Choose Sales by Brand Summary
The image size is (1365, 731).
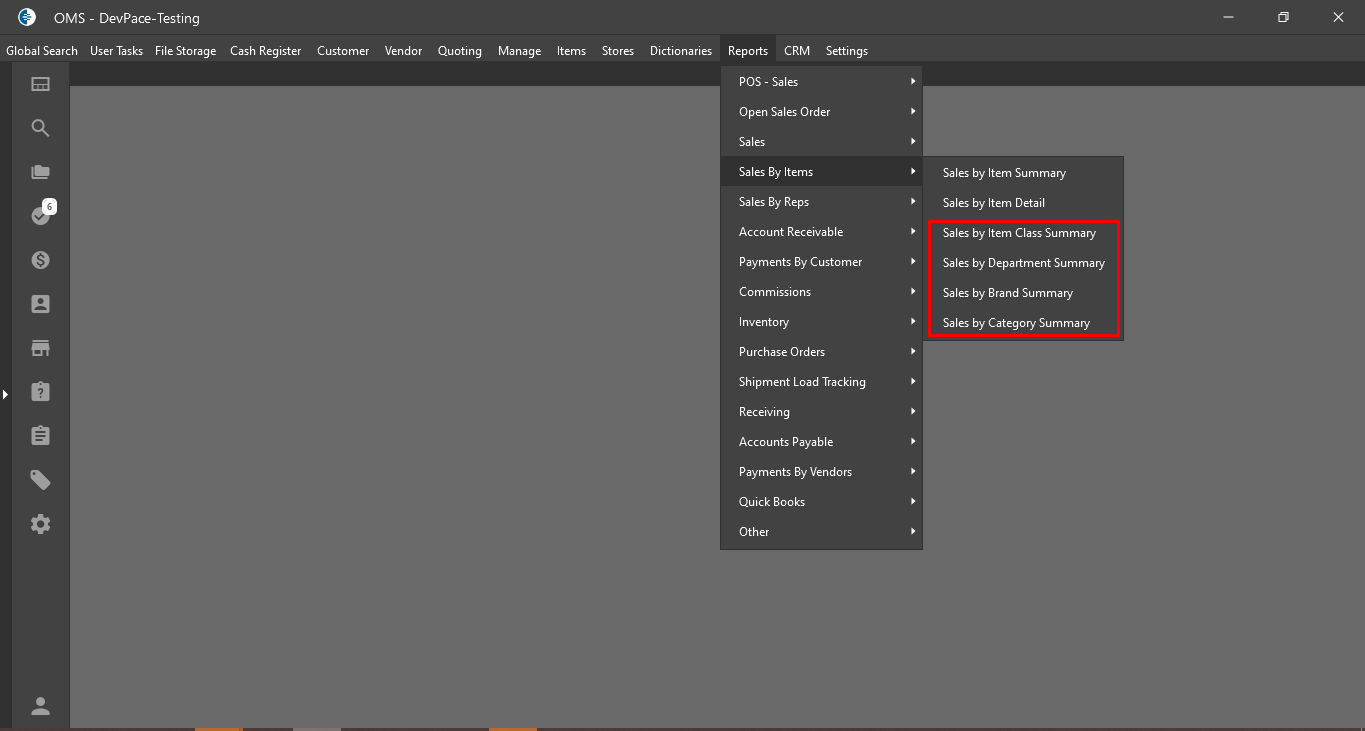click(x=1007, y=293)
